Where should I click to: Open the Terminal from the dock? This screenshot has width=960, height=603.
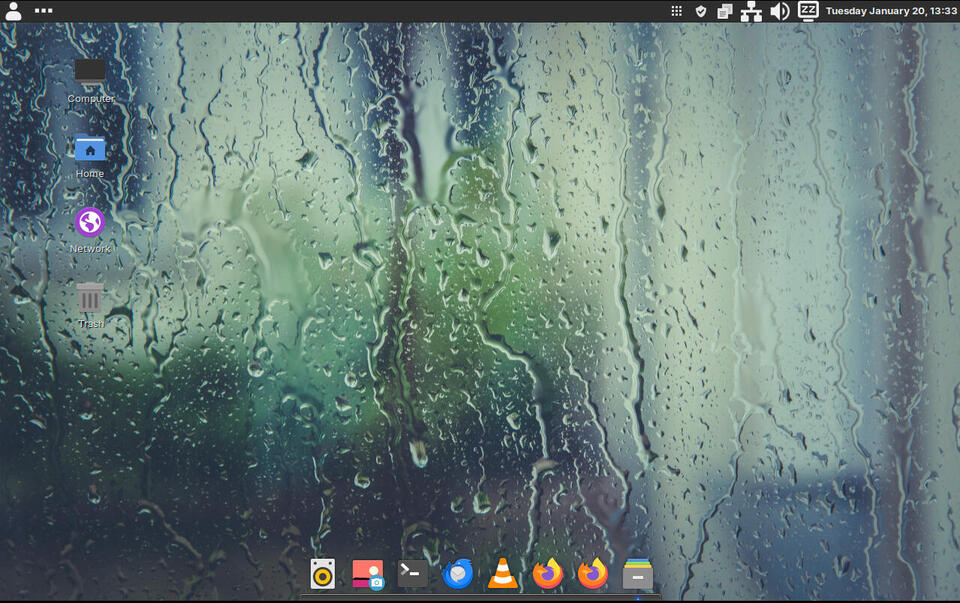pos(413,573)
